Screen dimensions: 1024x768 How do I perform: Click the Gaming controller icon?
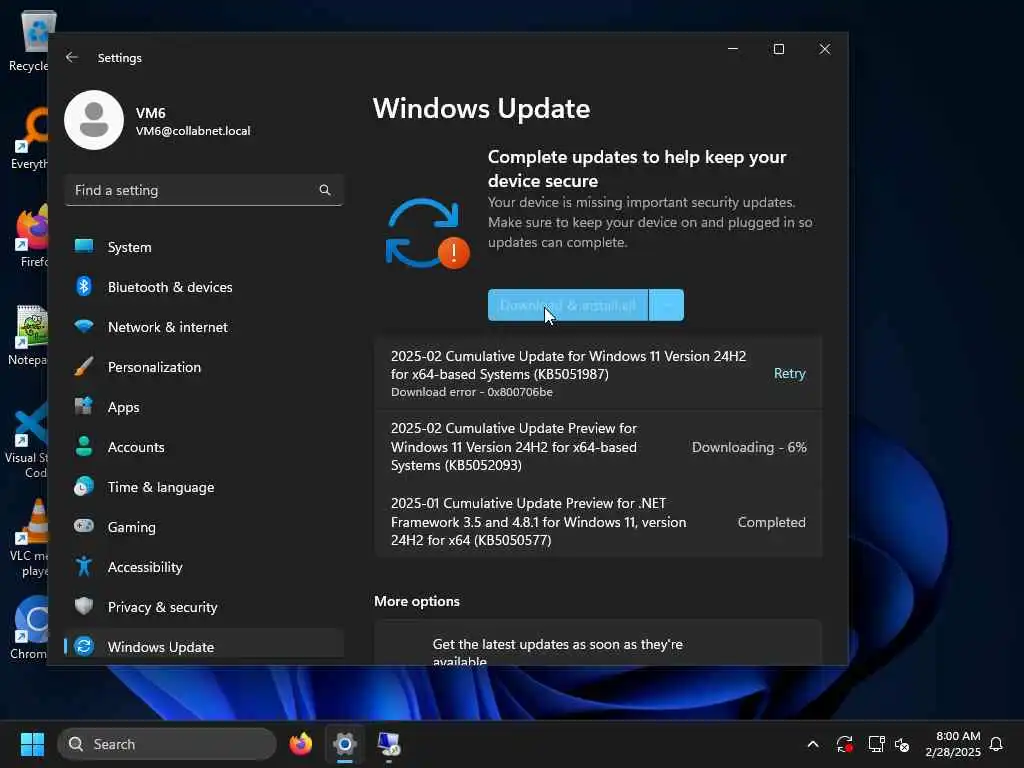point(84,526)
